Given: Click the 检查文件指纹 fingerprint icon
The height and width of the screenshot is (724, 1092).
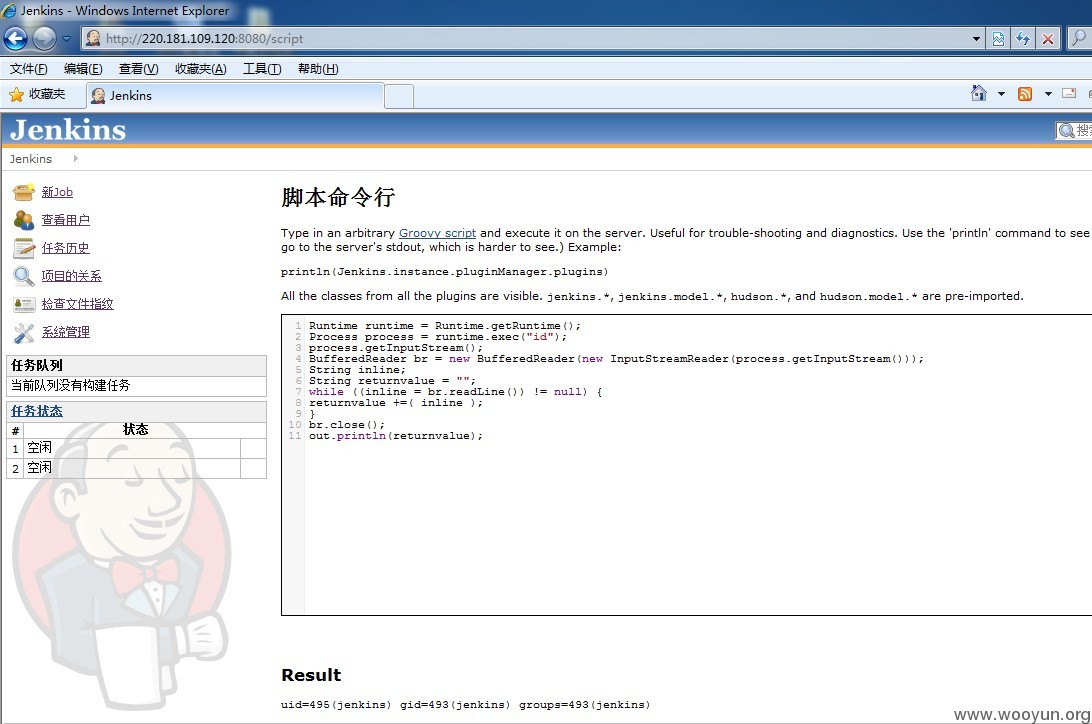Looking at the screenshot, I should coord(24,304).
